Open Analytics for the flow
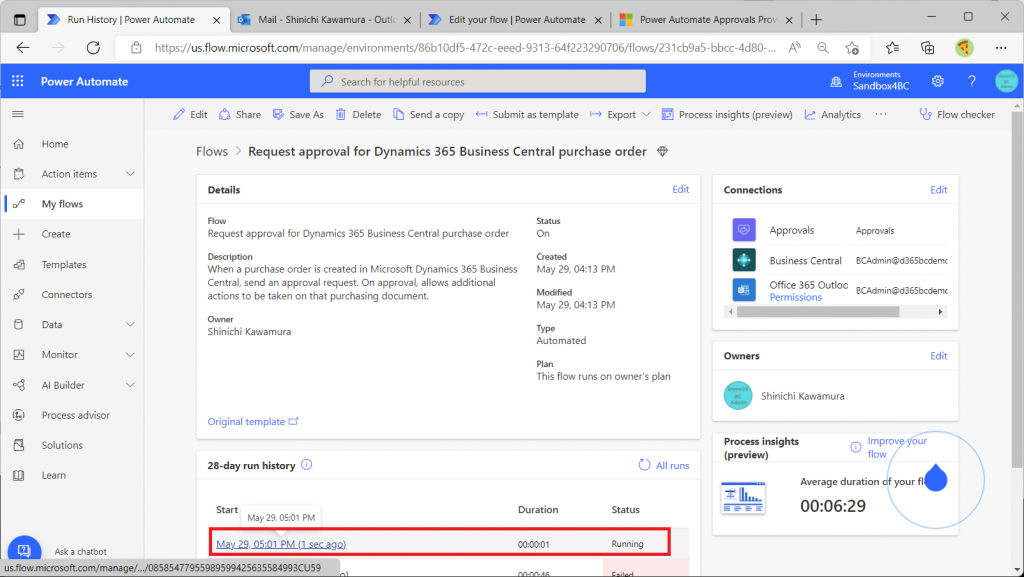1024x577 pixels. (833, 114)
